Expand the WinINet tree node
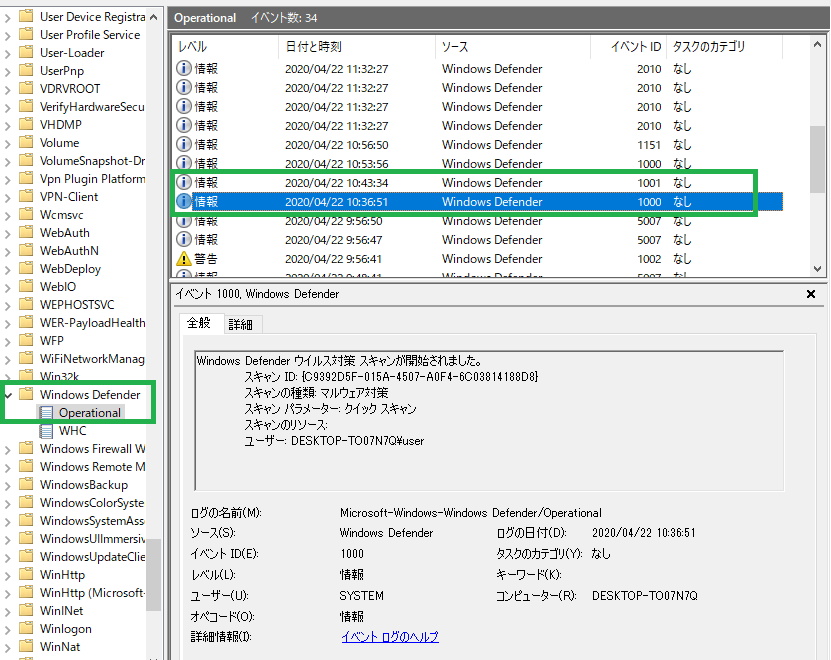The image size is (831, 660). click(x=7, y=612)
